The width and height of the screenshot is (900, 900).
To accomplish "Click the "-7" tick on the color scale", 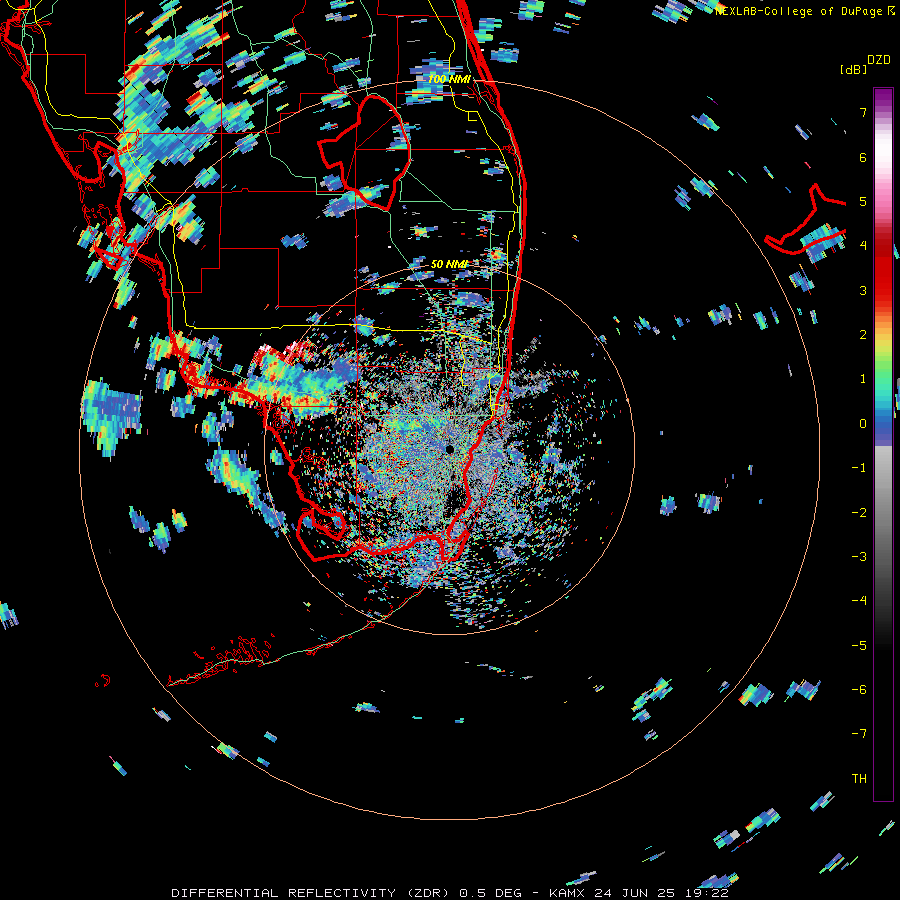I will pyautogui.click(x=859, y=734).
